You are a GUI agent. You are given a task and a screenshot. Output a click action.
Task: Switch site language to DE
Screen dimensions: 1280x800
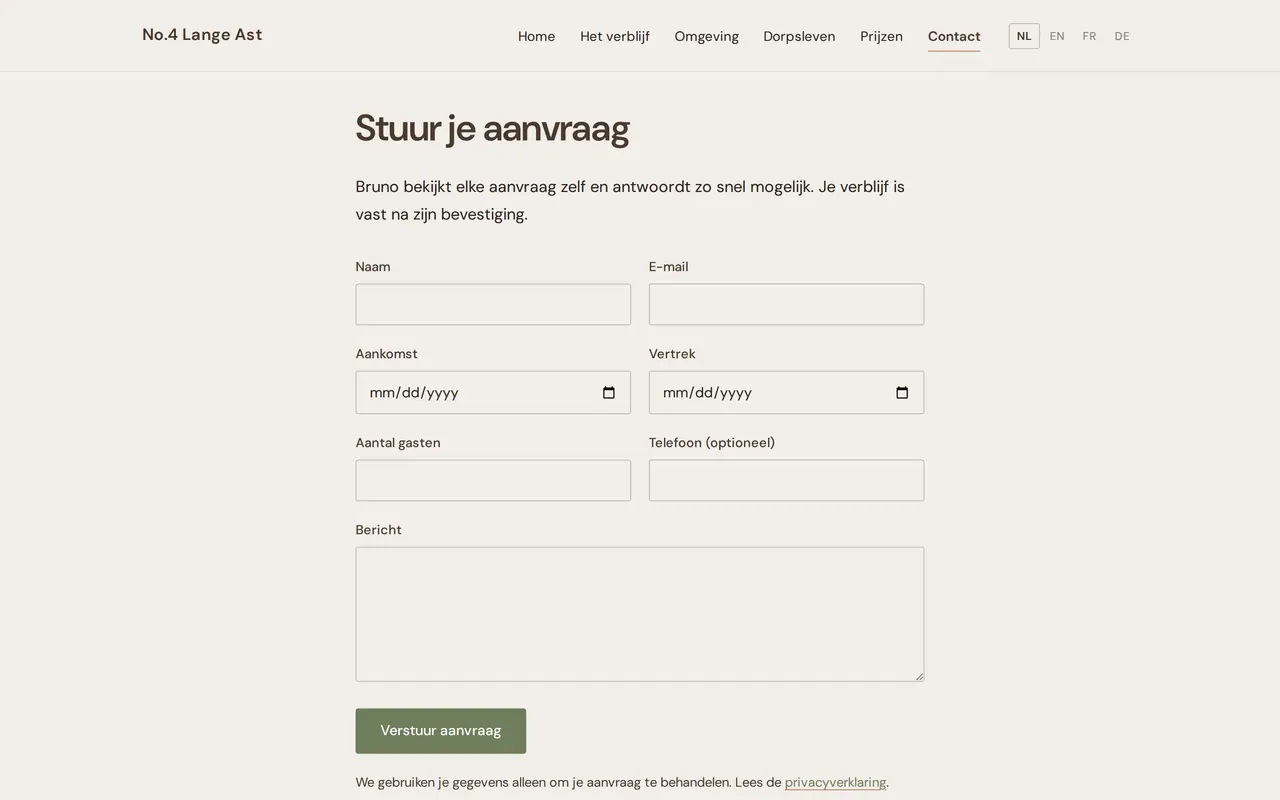(x=1122, y=36)
